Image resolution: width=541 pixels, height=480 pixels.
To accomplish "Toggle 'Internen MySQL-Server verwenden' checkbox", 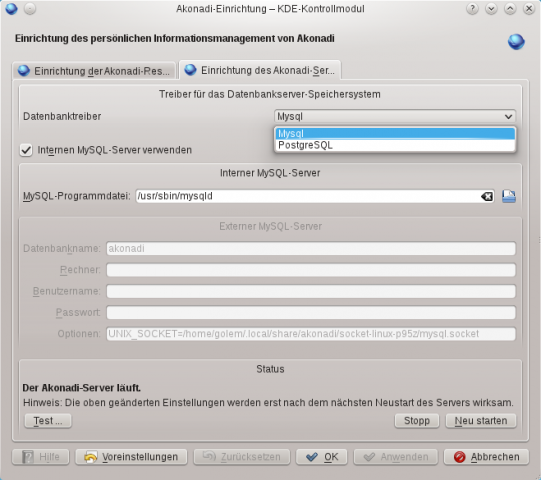I will [x=26, y=150].
